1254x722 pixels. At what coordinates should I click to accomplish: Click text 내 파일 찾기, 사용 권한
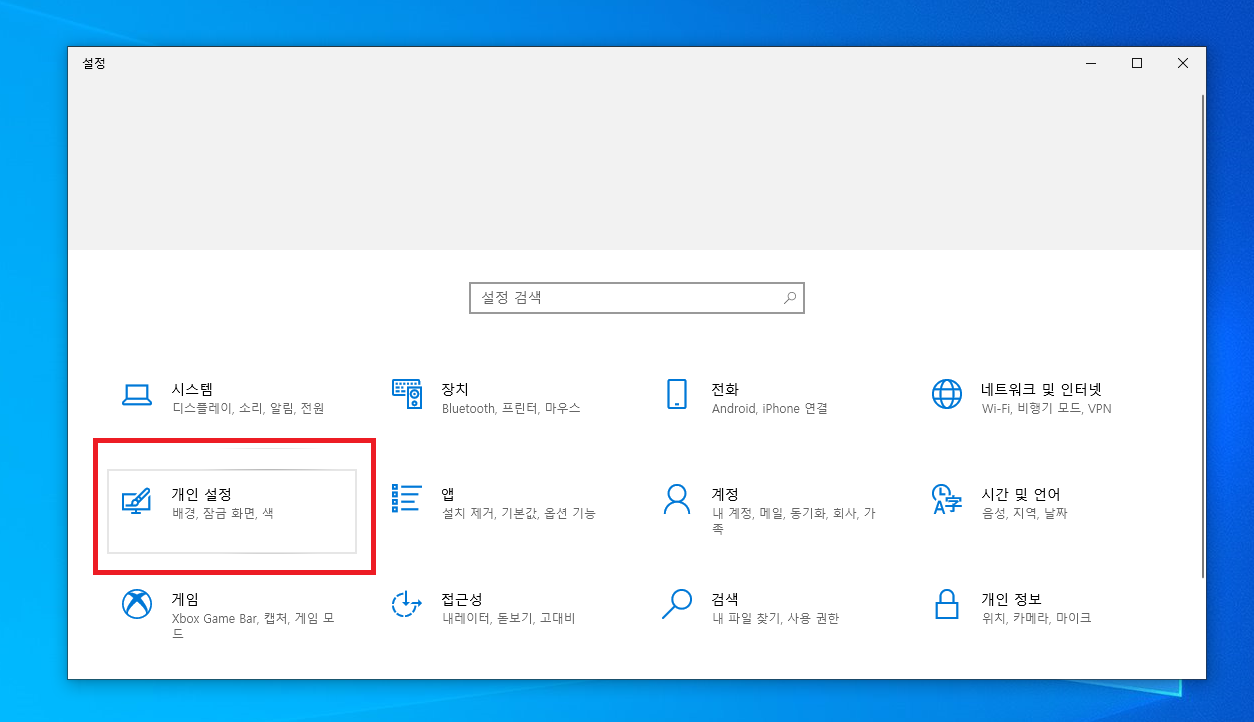(x=775, y=618)
